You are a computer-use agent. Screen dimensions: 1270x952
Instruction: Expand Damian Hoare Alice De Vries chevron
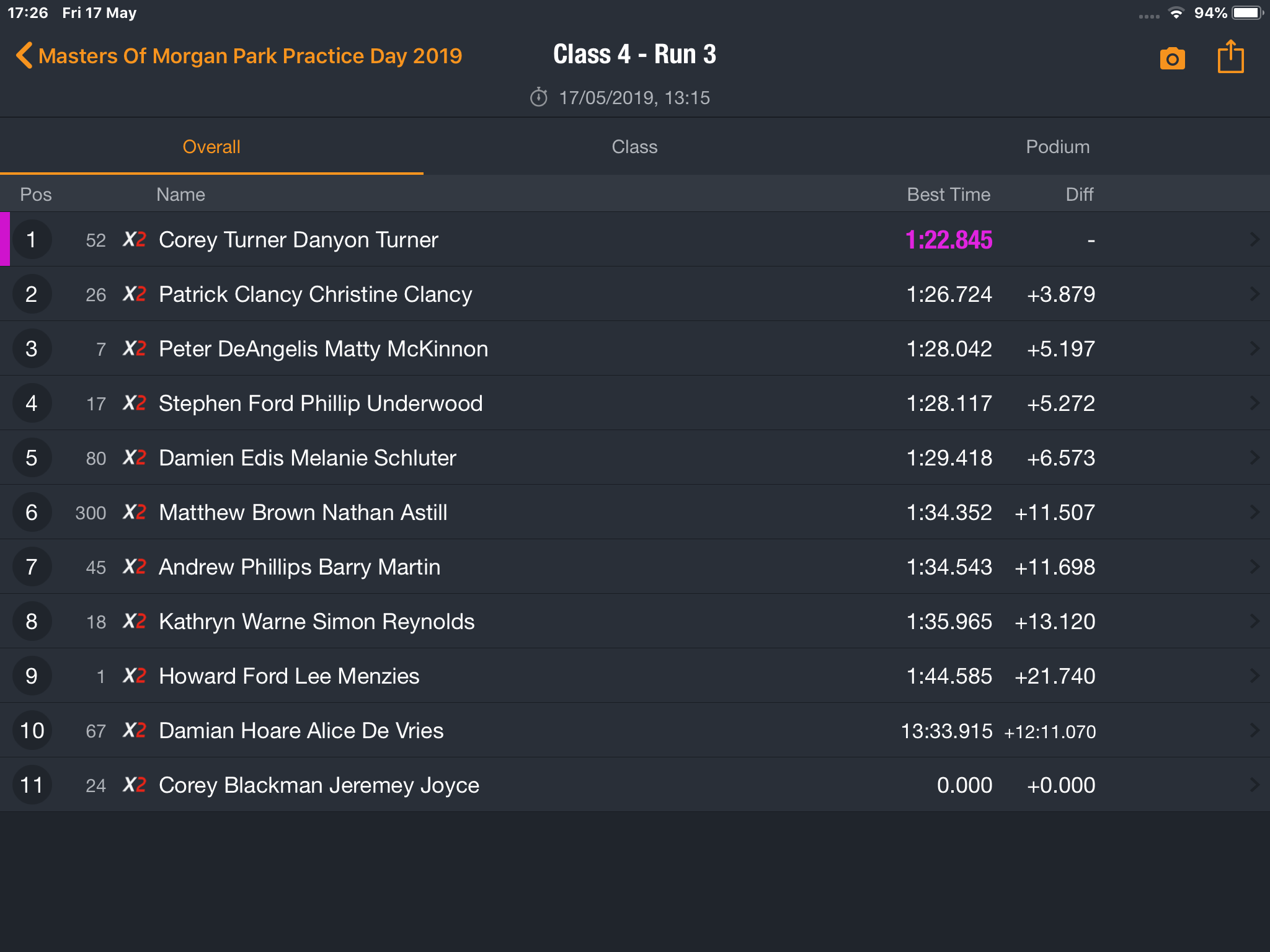[1254, 730]
